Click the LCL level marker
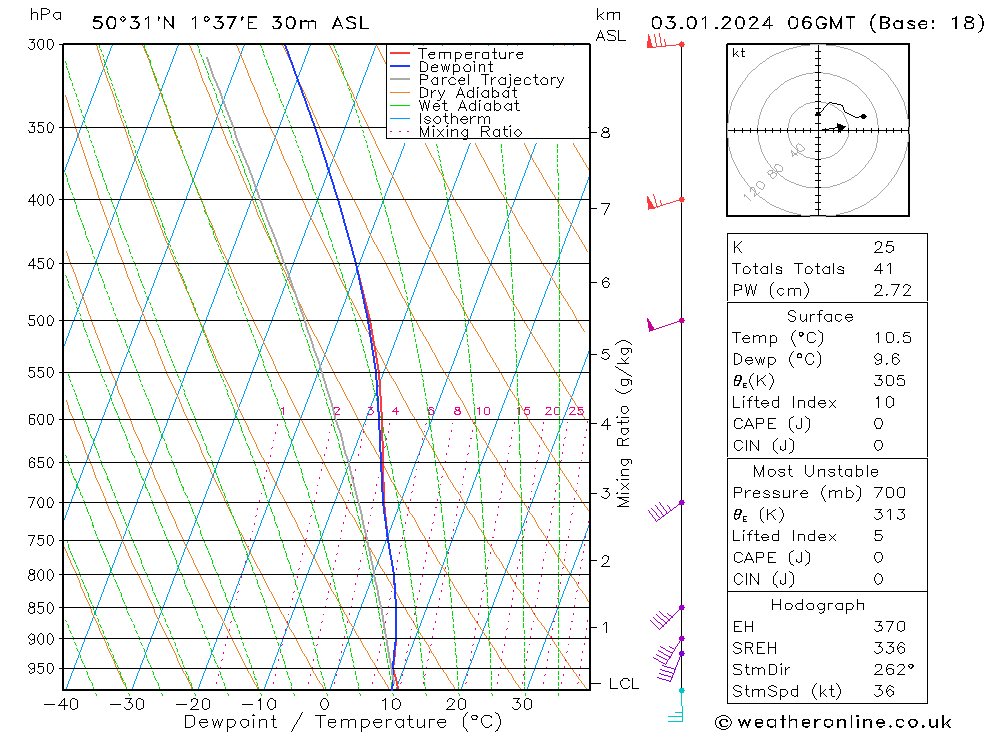This screenshot has width=1000, height=733. click(x=623, y=684)
